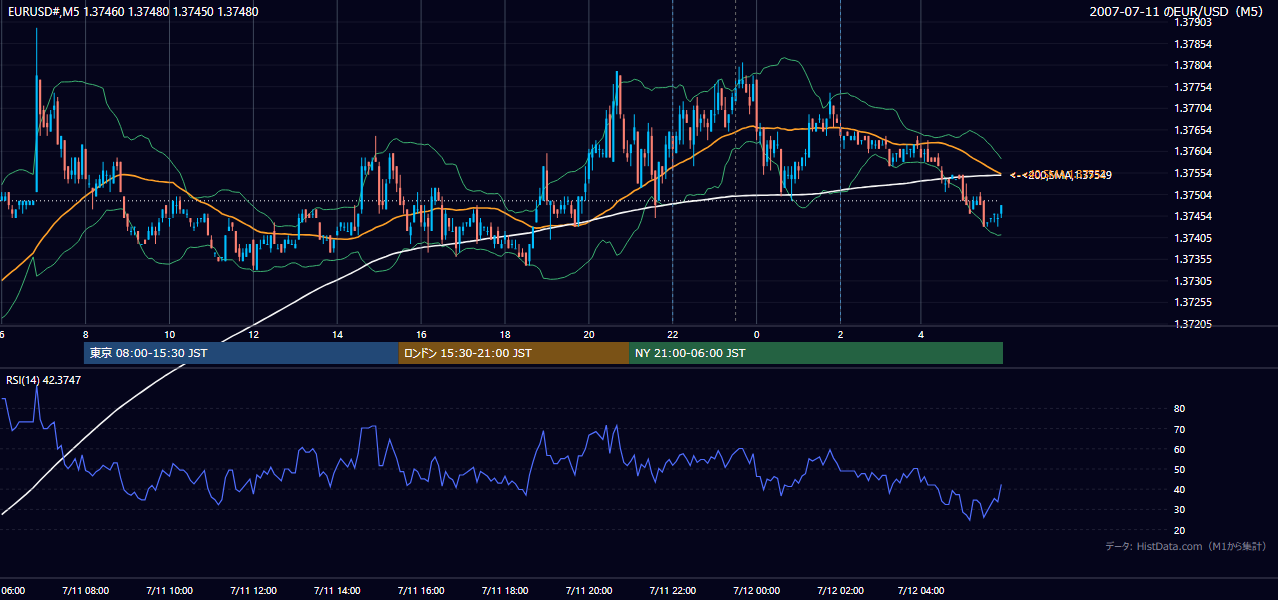Click bottom time label 7/11 16:00
The image size is (1278, 600).
[x=421, y=591]
